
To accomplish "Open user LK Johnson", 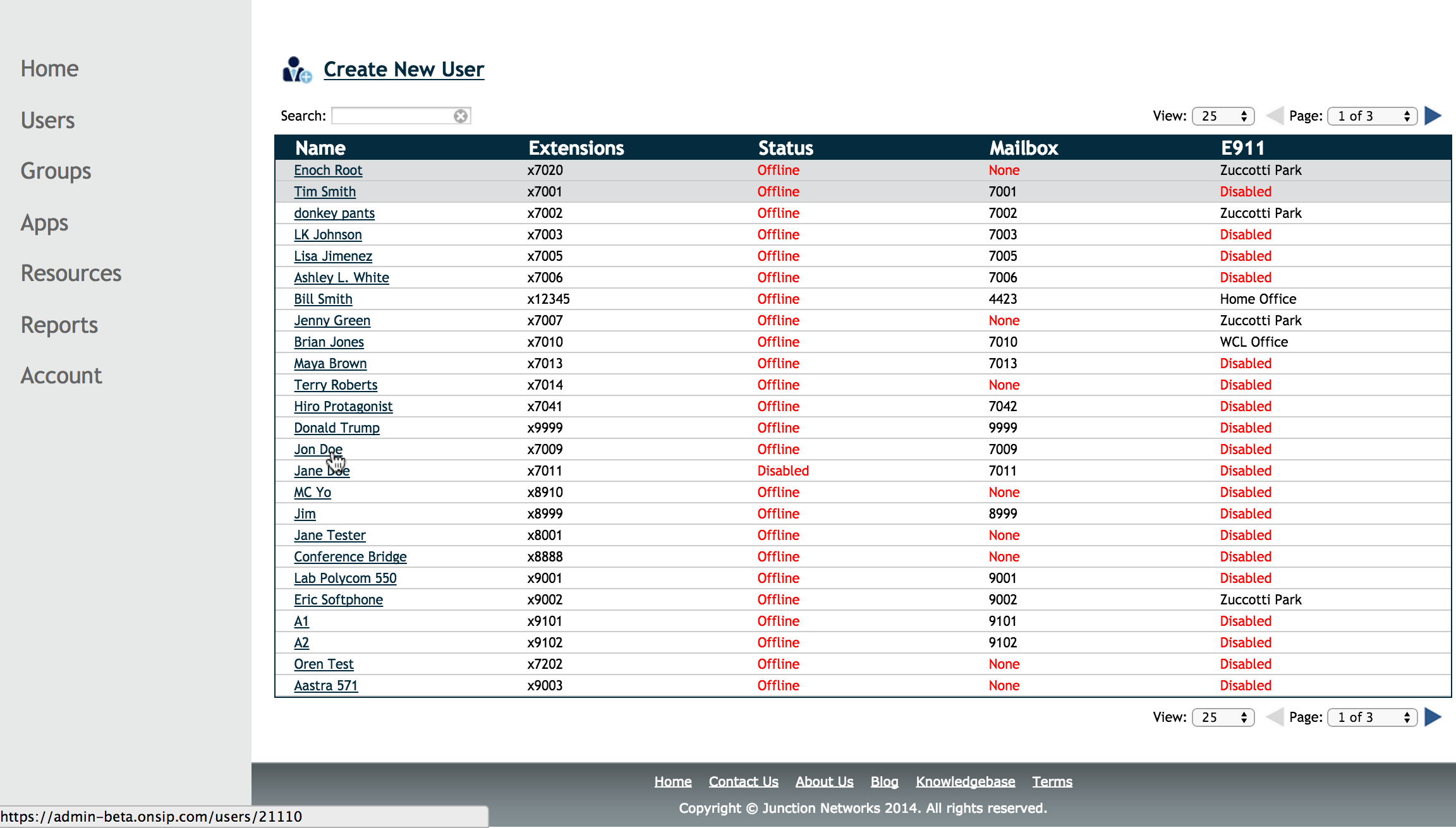I will click(x=328, y=235).
